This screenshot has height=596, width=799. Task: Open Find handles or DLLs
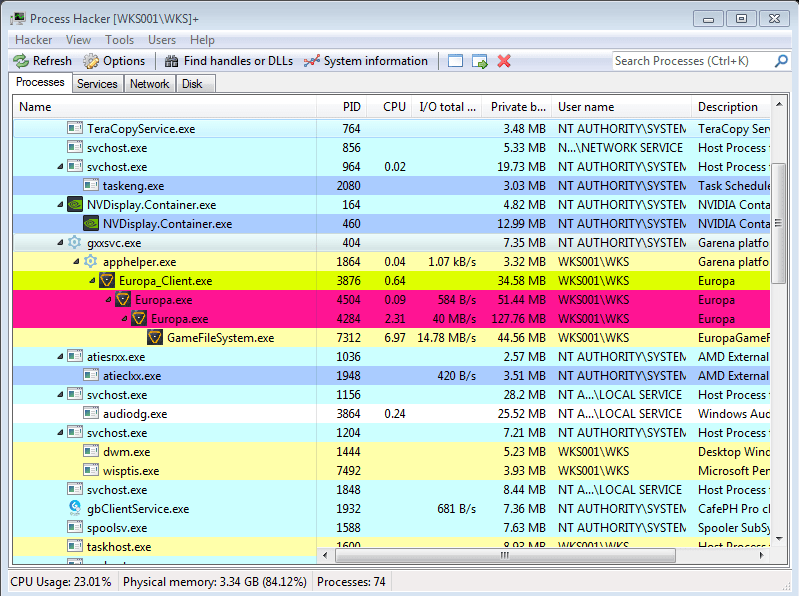[x=228, y=61]
